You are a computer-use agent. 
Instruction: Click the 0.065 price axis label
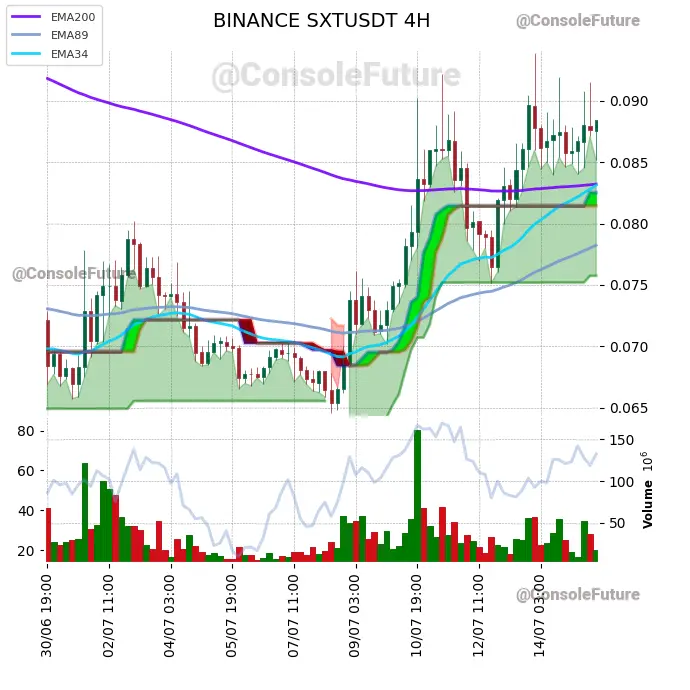click(629, 408)
